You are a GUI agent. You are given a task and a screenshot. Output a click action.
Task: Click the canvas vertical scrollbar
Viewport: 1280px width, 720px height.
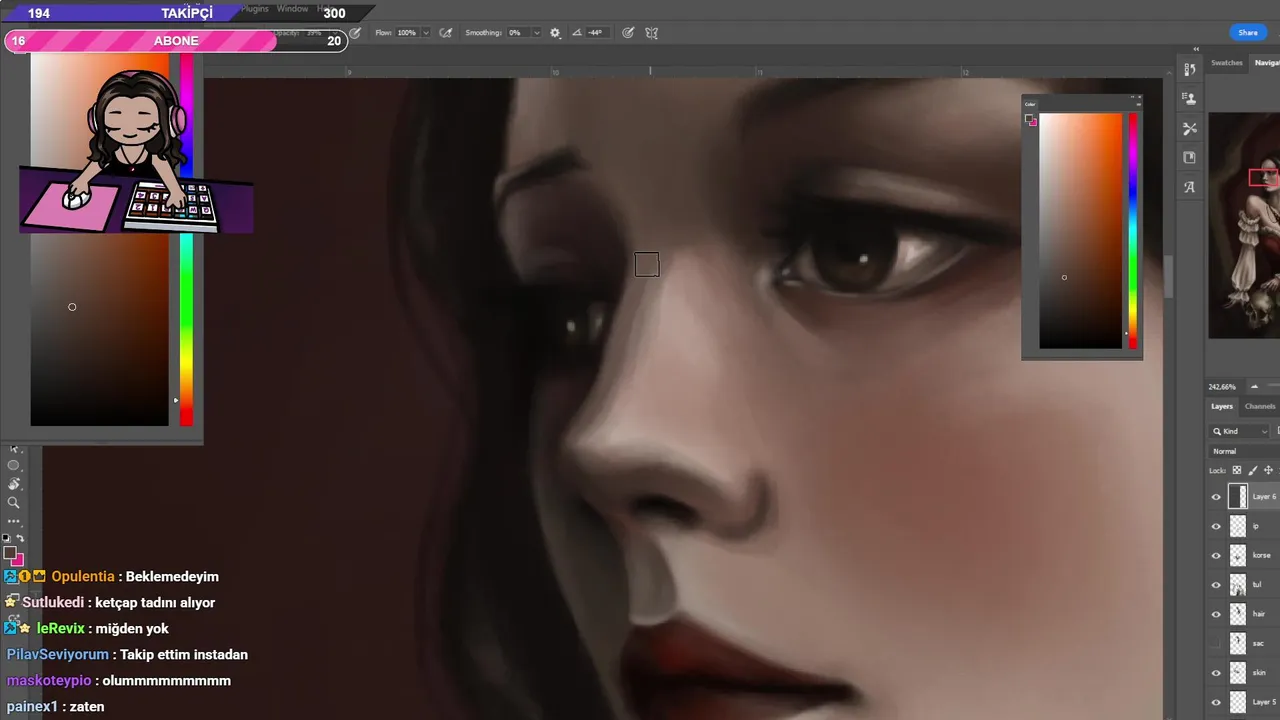(x=1168, y=277)
